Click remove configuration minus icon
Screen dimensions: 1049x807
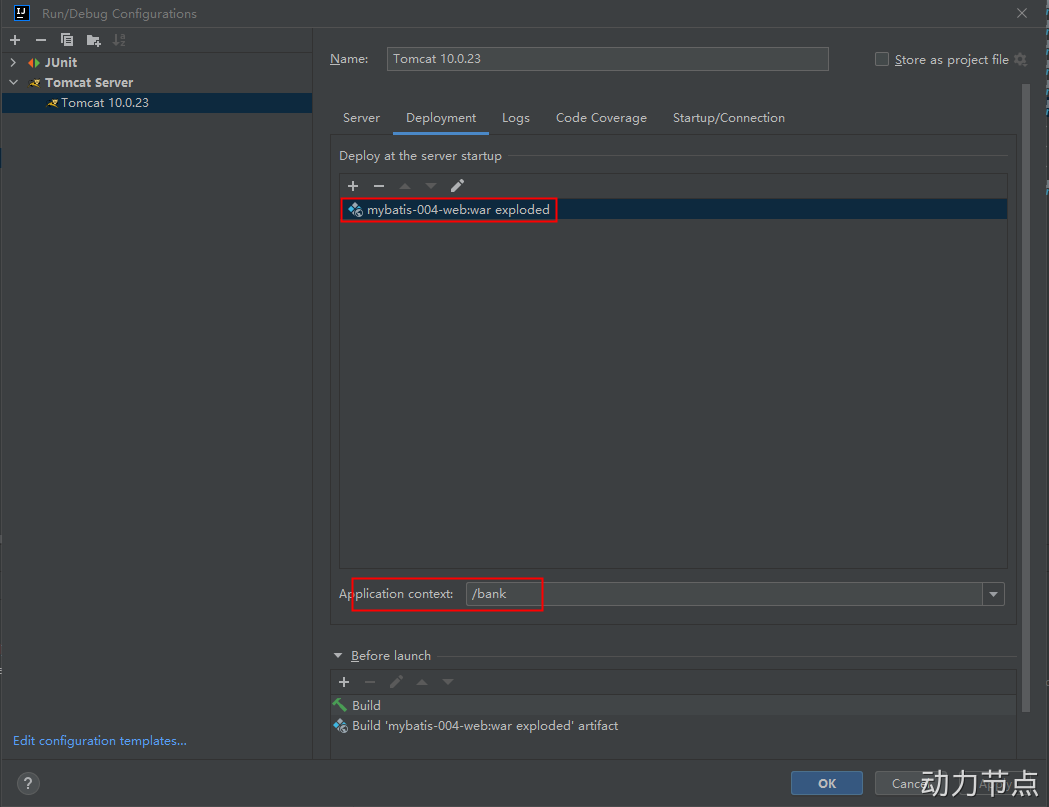click(41, 40)
